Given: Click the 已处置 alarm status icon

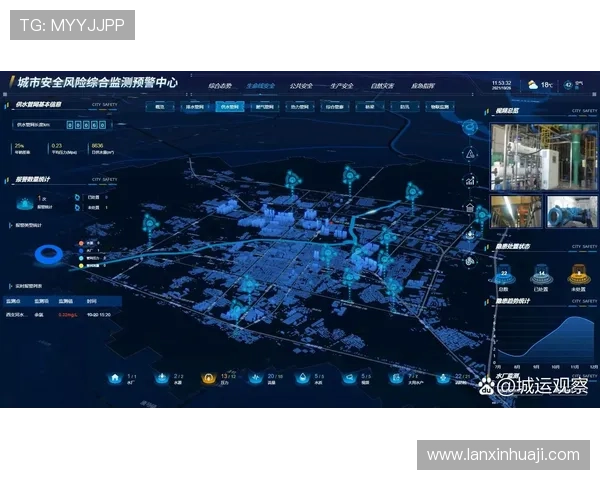Looking at the screenshot, I should tap(78, 198).
